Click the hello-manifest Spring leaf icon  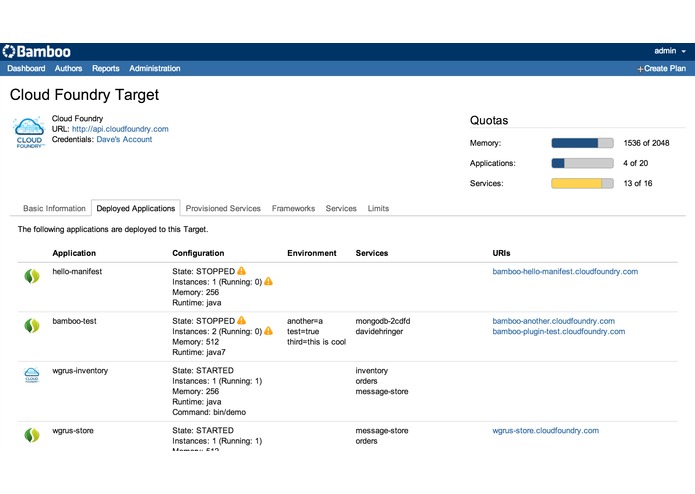pos(32,276)
